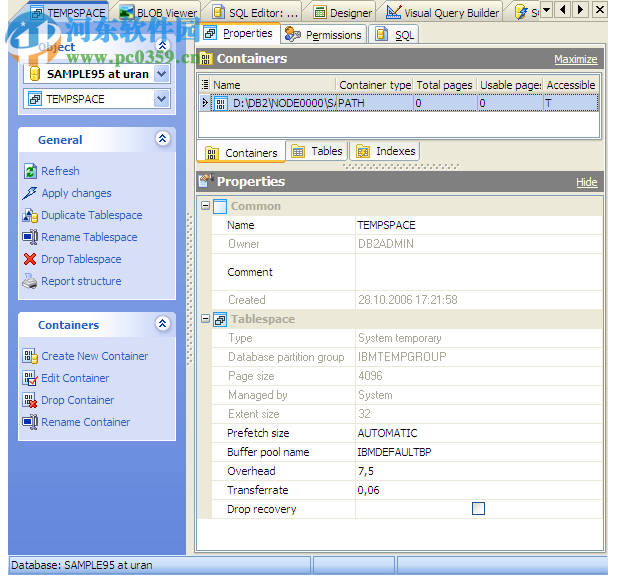Click the Rename Container icon

coord(30,422)
